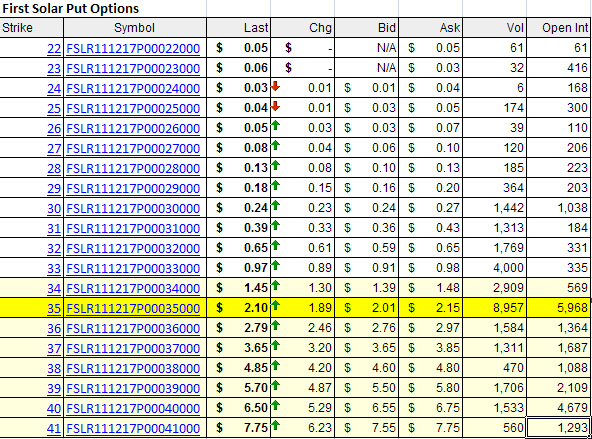Select open interest cell 4,679
Image resolution: width=592 pixels, height=439 pixels.
pyautogui.click(x=559, y=408)
